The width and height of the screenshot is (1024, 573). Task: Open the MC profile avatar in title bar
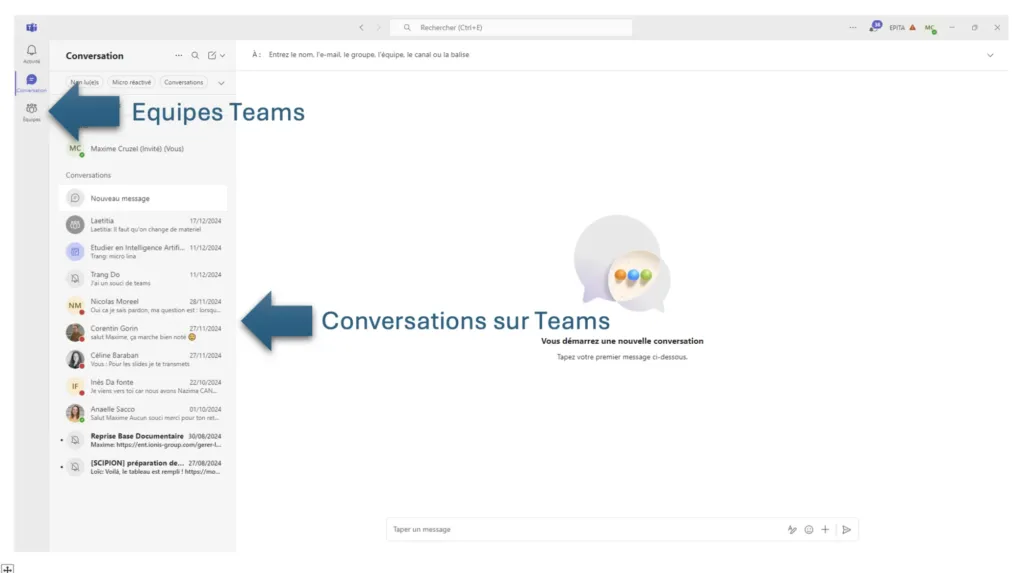coord(930,27)
